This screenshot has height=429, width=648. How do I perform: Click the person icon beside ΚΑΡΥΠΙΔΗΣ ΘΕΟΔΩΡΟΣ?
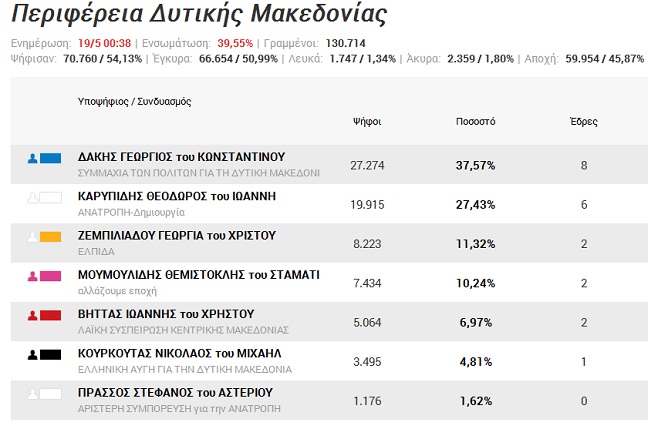pyautogui.click(x=33, y=198)
